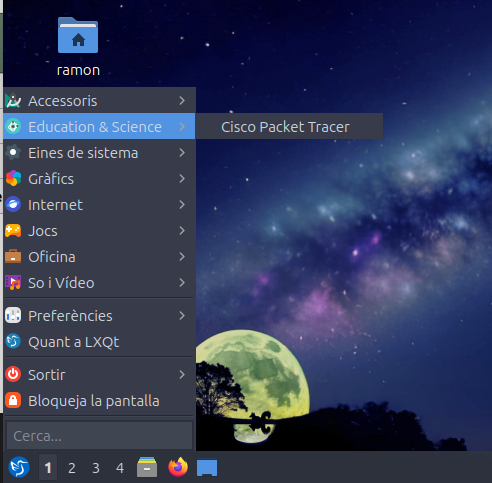492x483 pixels.
Task: Open the Accessoris menu category
Action: tap(99, 101)
